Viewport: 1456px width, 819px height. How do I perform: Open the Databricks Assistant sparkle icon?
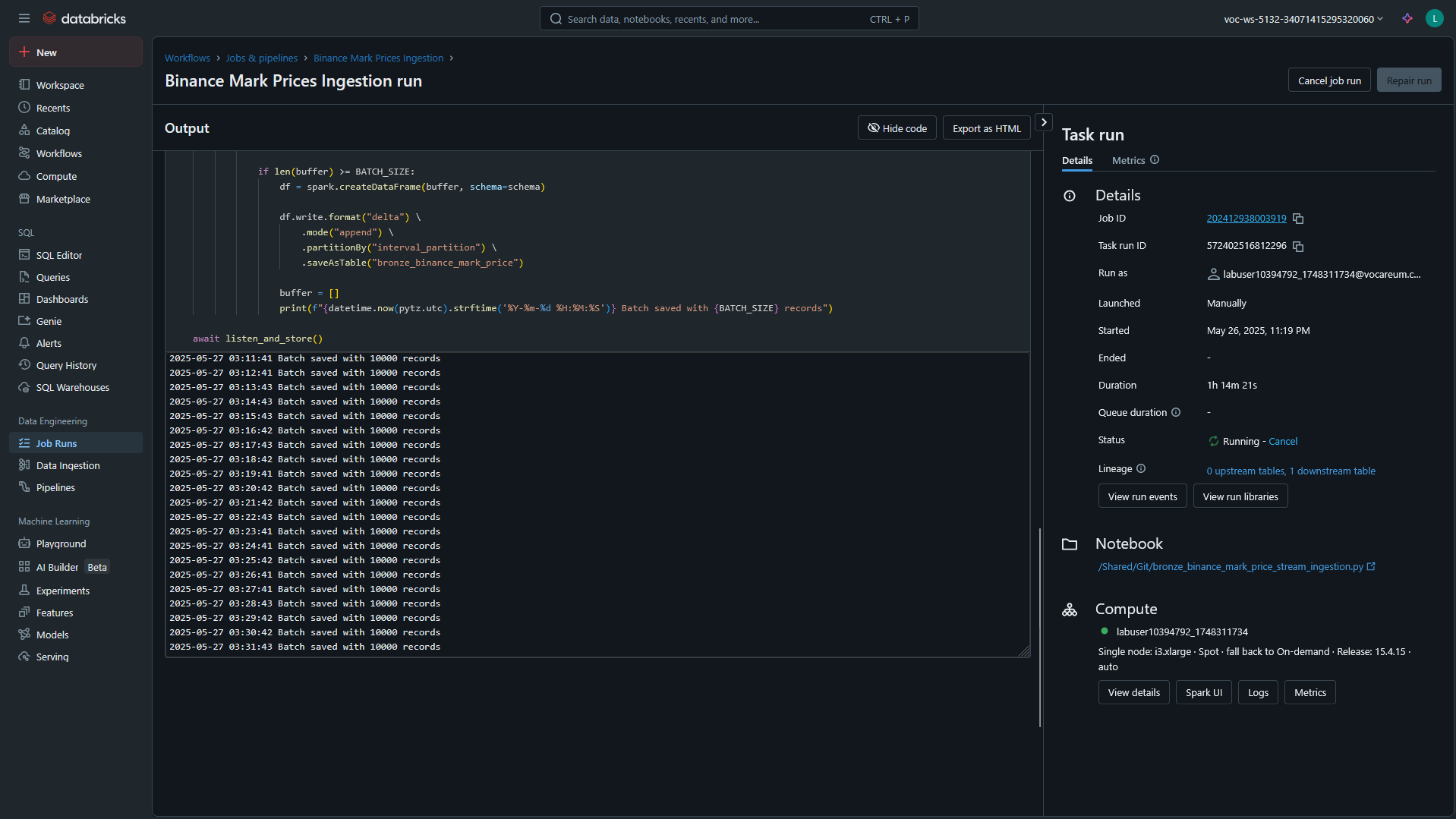pos(1407,18)
